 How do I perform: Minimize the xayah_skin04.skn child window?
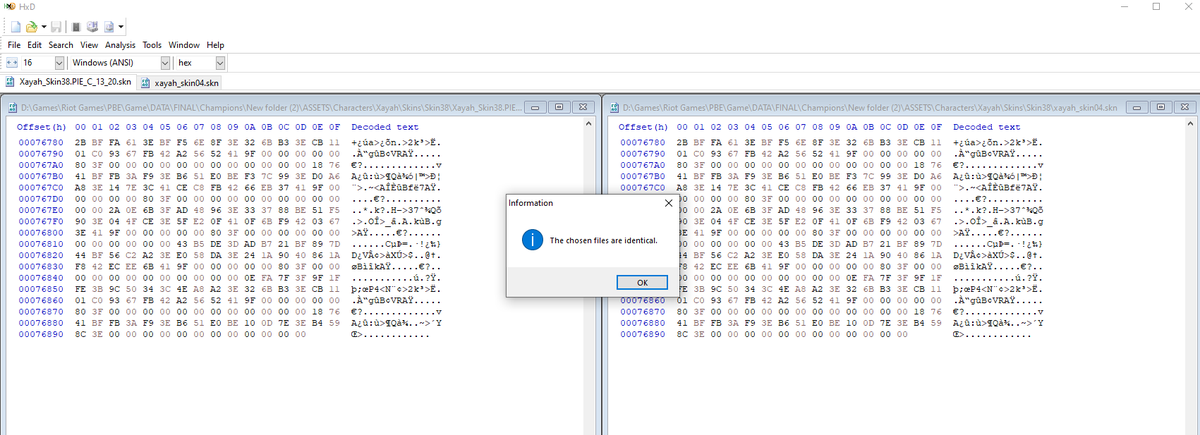1138,107
